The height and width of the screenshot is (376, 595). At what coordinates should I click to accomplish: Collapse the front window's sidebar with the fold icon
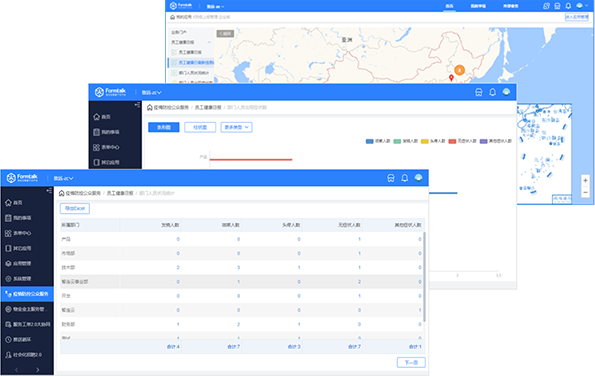pyautogui.click(x=49, y=190)
